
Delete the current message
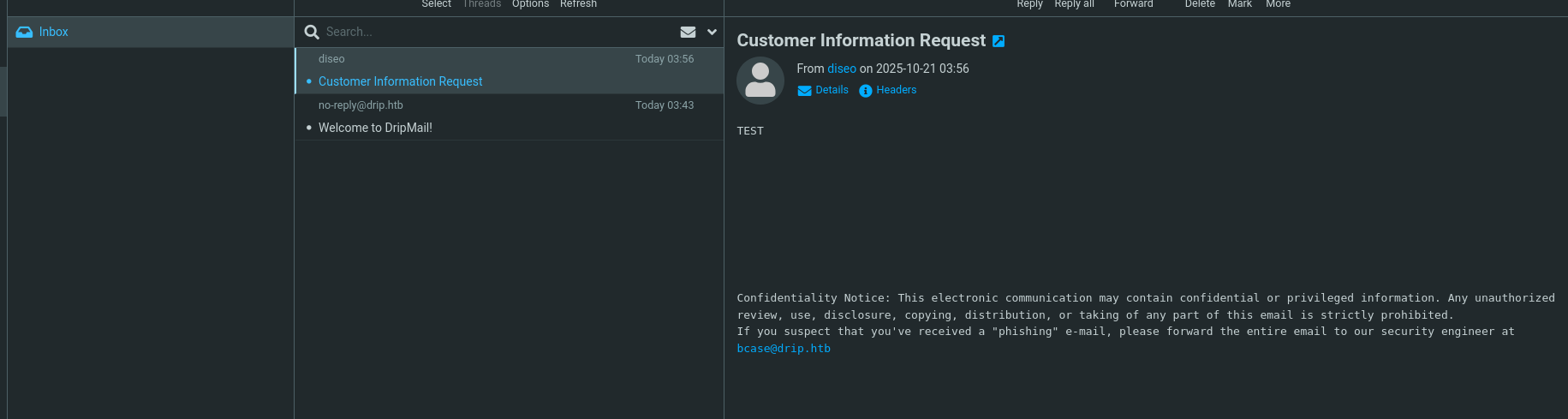[1200, 4]
